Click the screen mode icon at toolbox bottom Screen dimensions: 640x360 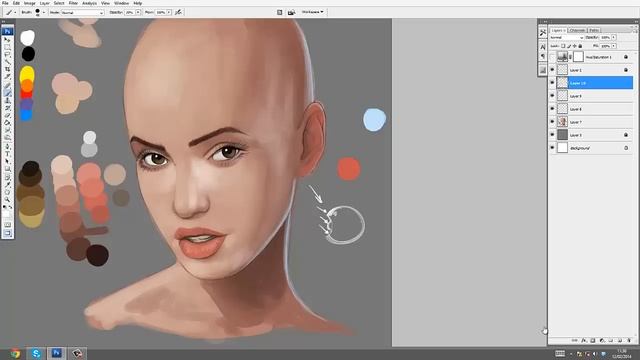click(x=7, y=233)
